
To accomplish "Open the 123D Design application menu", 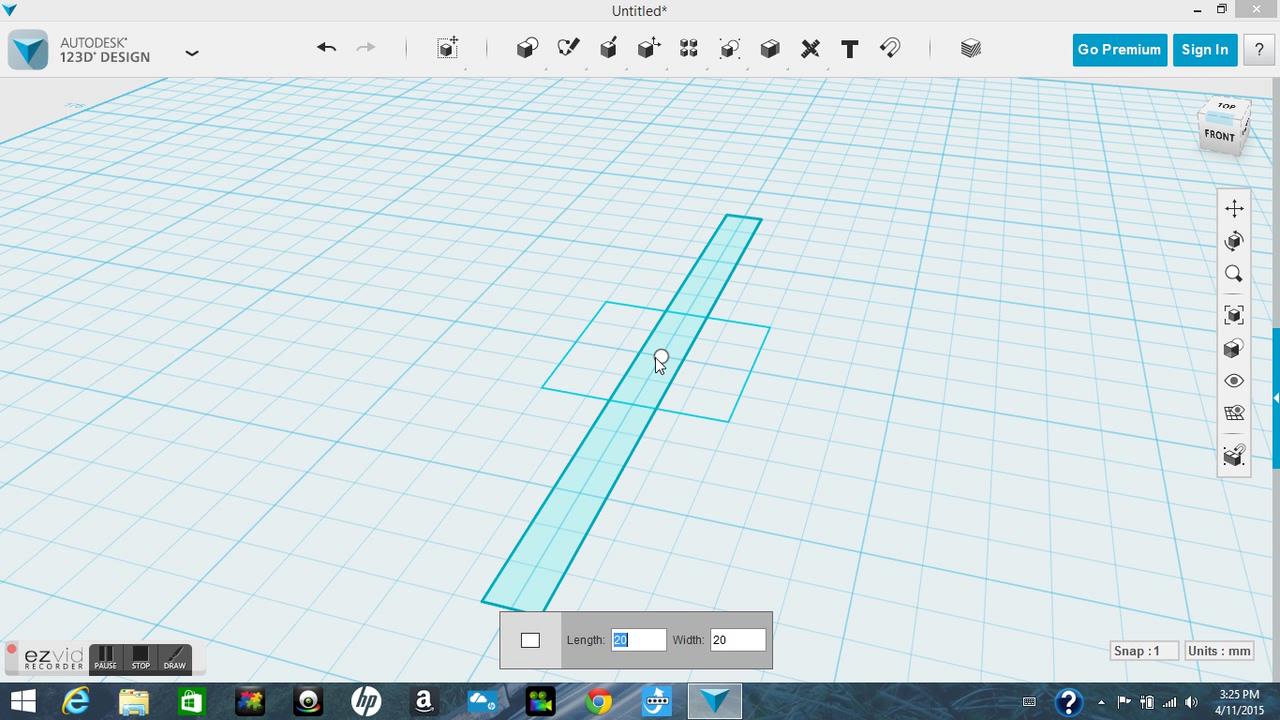I will [x=192, y=52].
